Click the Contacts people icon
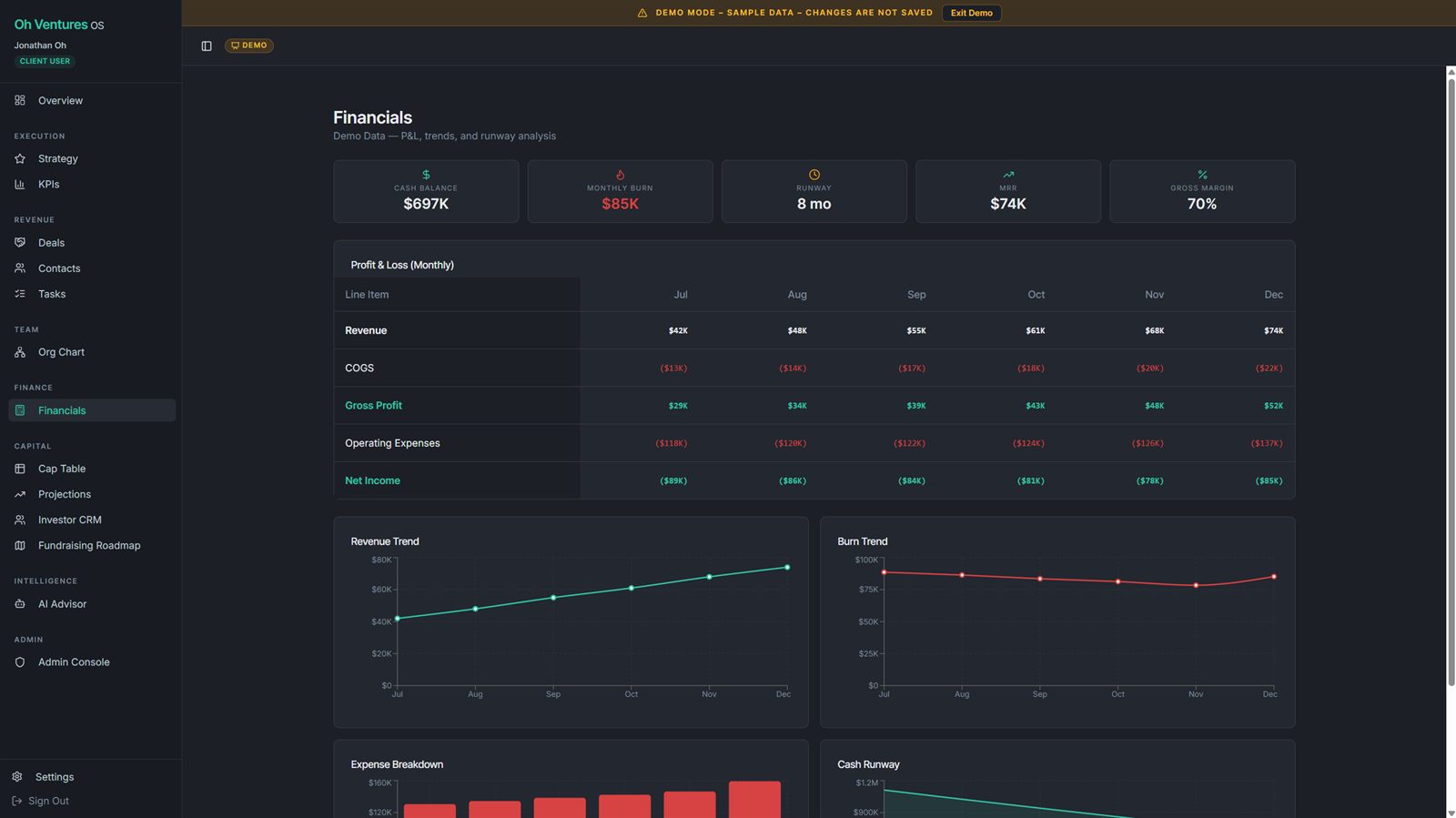This screenshot has height=818, width=1456. [20, 268]
